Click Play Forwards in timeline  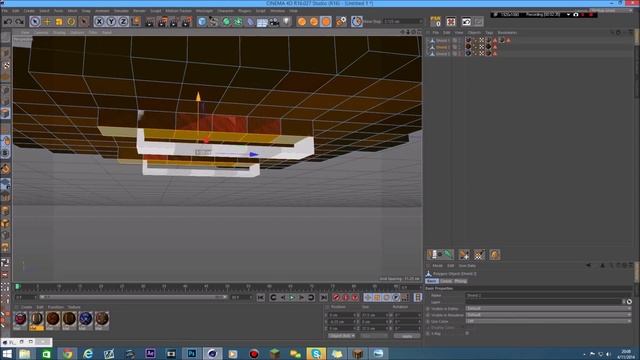click(292, 298)
